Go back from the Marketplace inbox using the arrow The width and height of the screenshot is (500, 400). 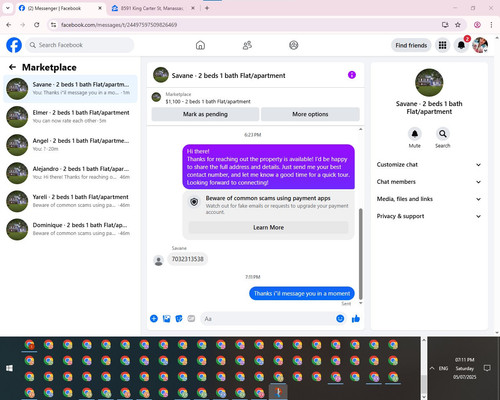12,67
